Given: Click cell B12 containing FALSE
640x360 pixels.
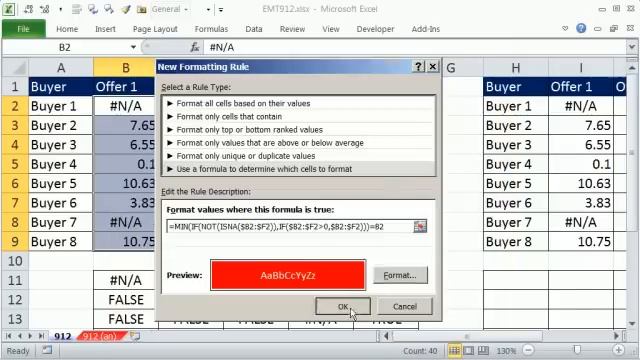Looking at the screenshot, I should [x=126, y=300].
